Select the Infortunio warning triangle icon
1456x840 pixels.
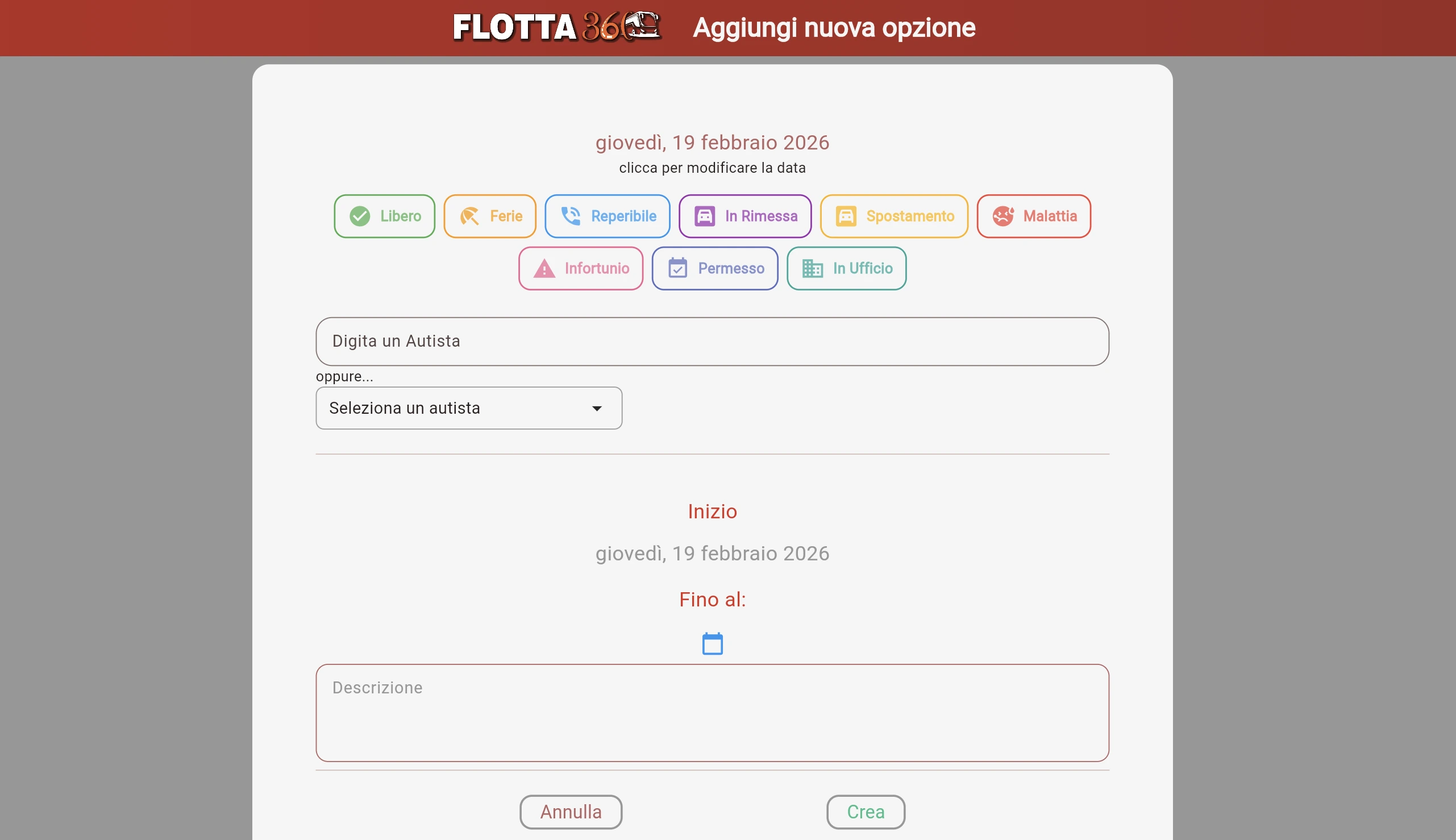(x=544, y=268)
